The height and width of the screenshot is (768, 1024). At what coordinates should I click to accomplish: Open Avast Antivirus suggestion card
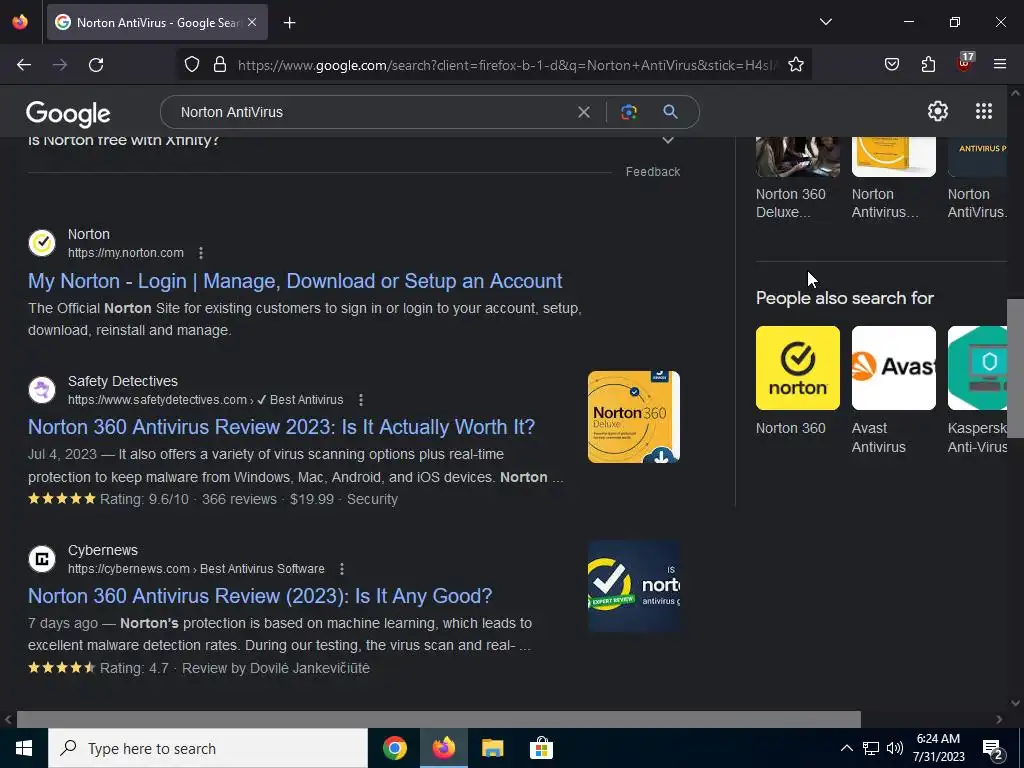pyautogui.click(x=893, y=368)
